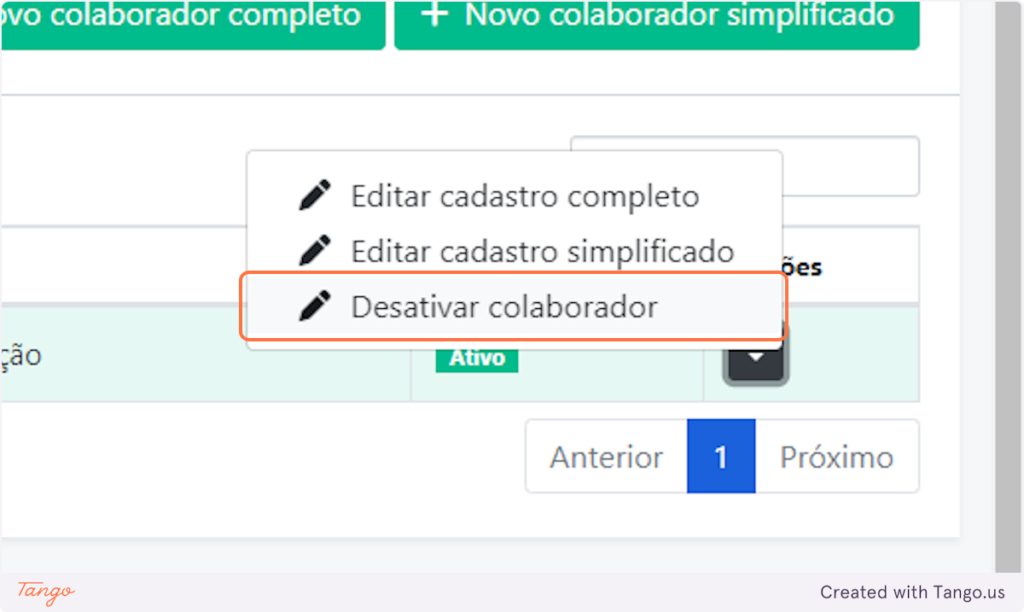Click the Tango logo in footer

tap(46, 592)
